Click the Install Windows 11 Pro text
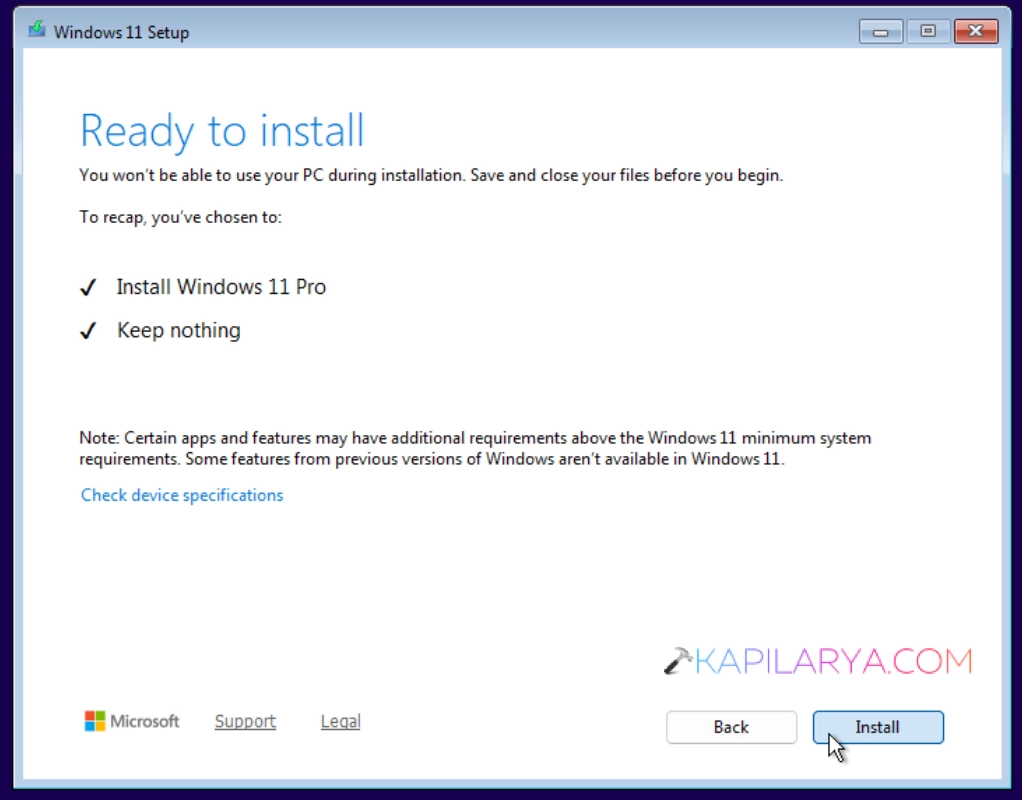1022x800 pixels. click(221, 287)
